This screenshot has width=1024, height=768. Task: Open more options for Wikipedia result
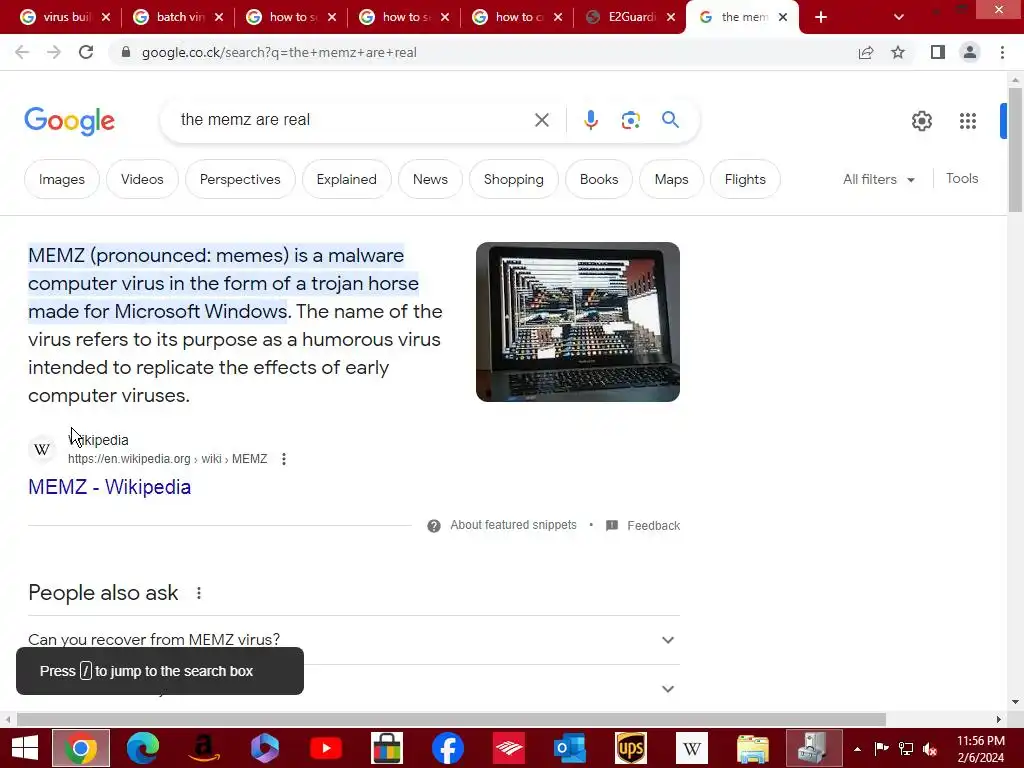tap(283, 459)
